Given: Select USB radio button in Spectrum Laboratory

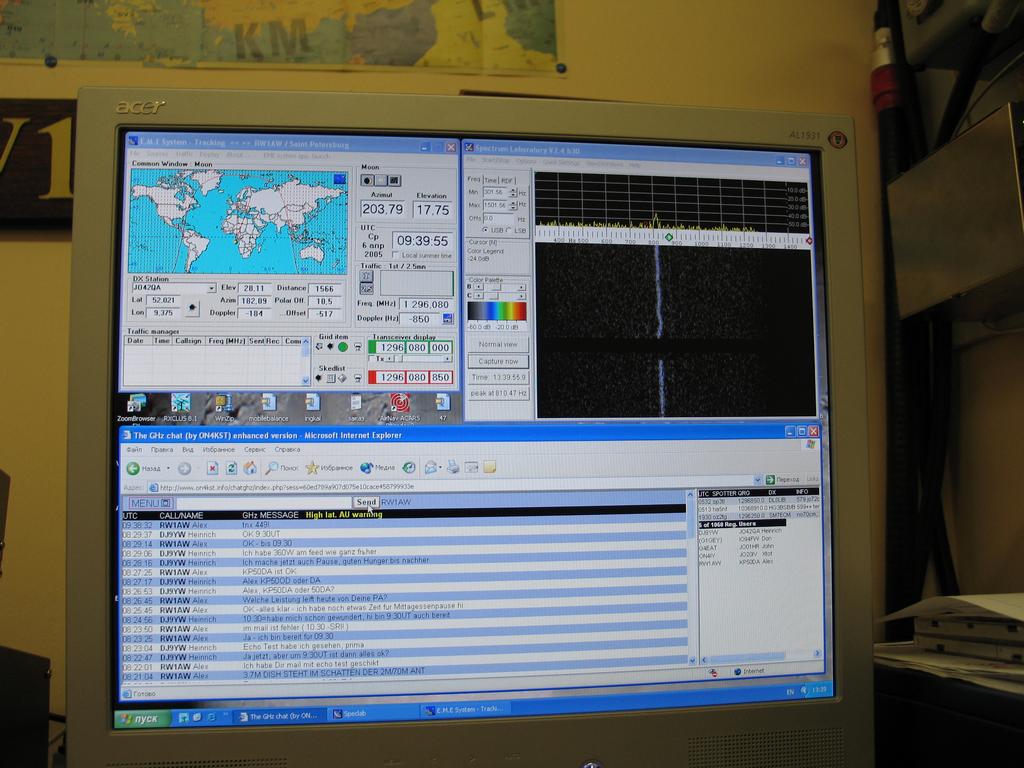Looking at the screenshot, I should click(485, 231).
